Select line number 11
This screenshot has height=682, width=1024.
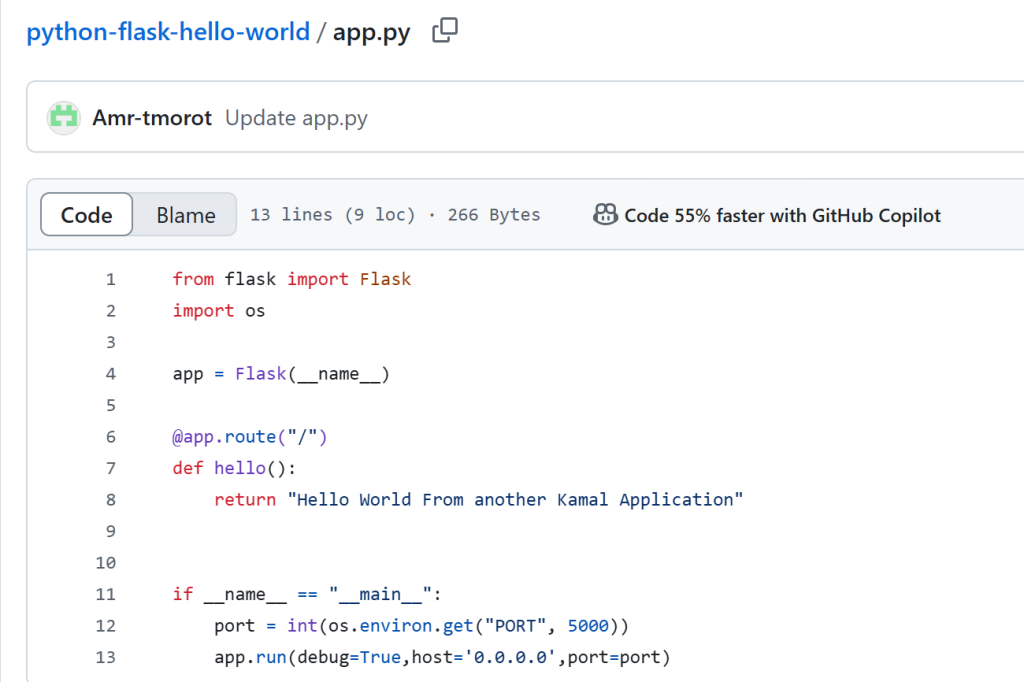(106, 594)
